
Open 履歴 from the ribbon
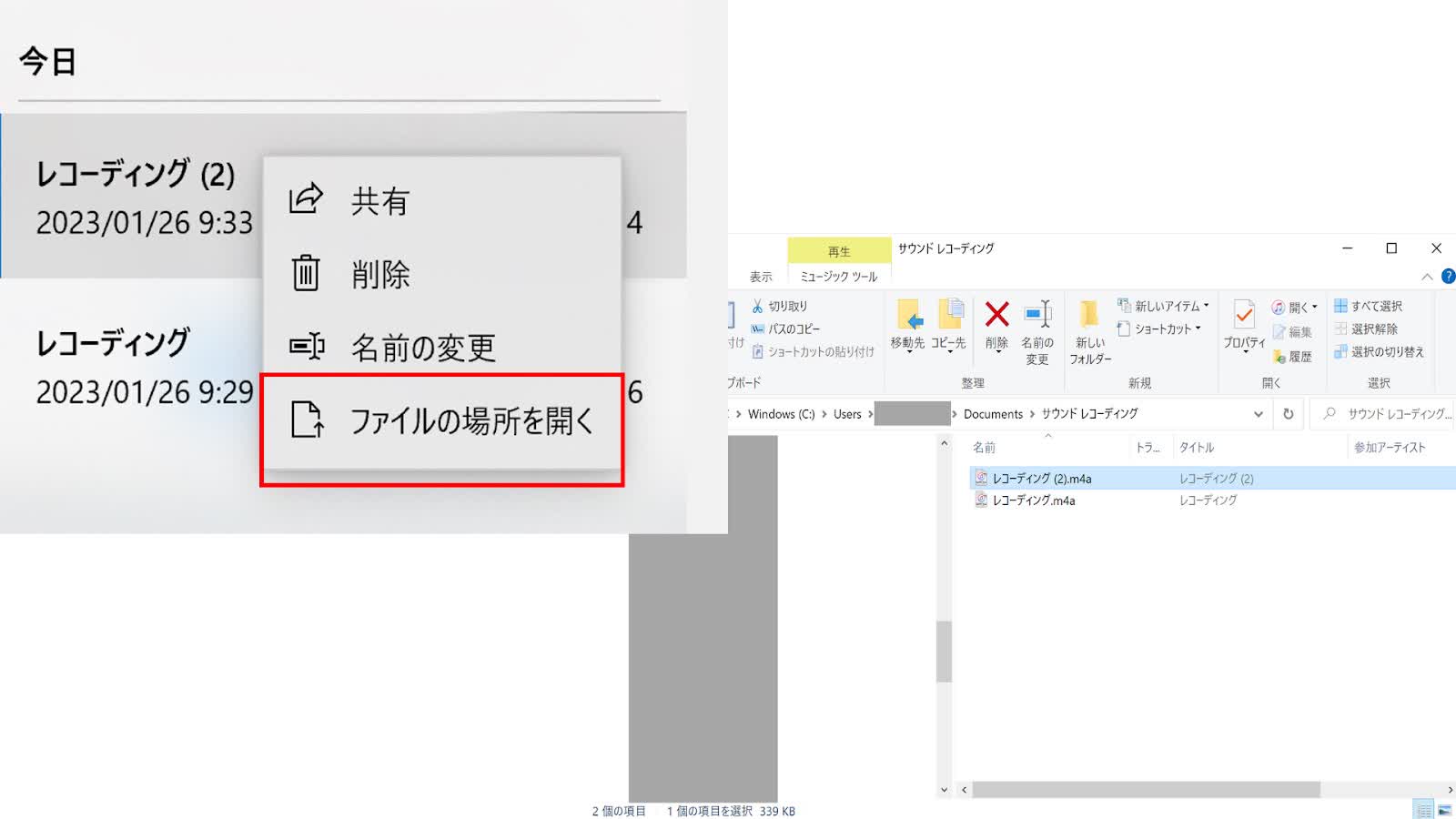(1292, 357)
